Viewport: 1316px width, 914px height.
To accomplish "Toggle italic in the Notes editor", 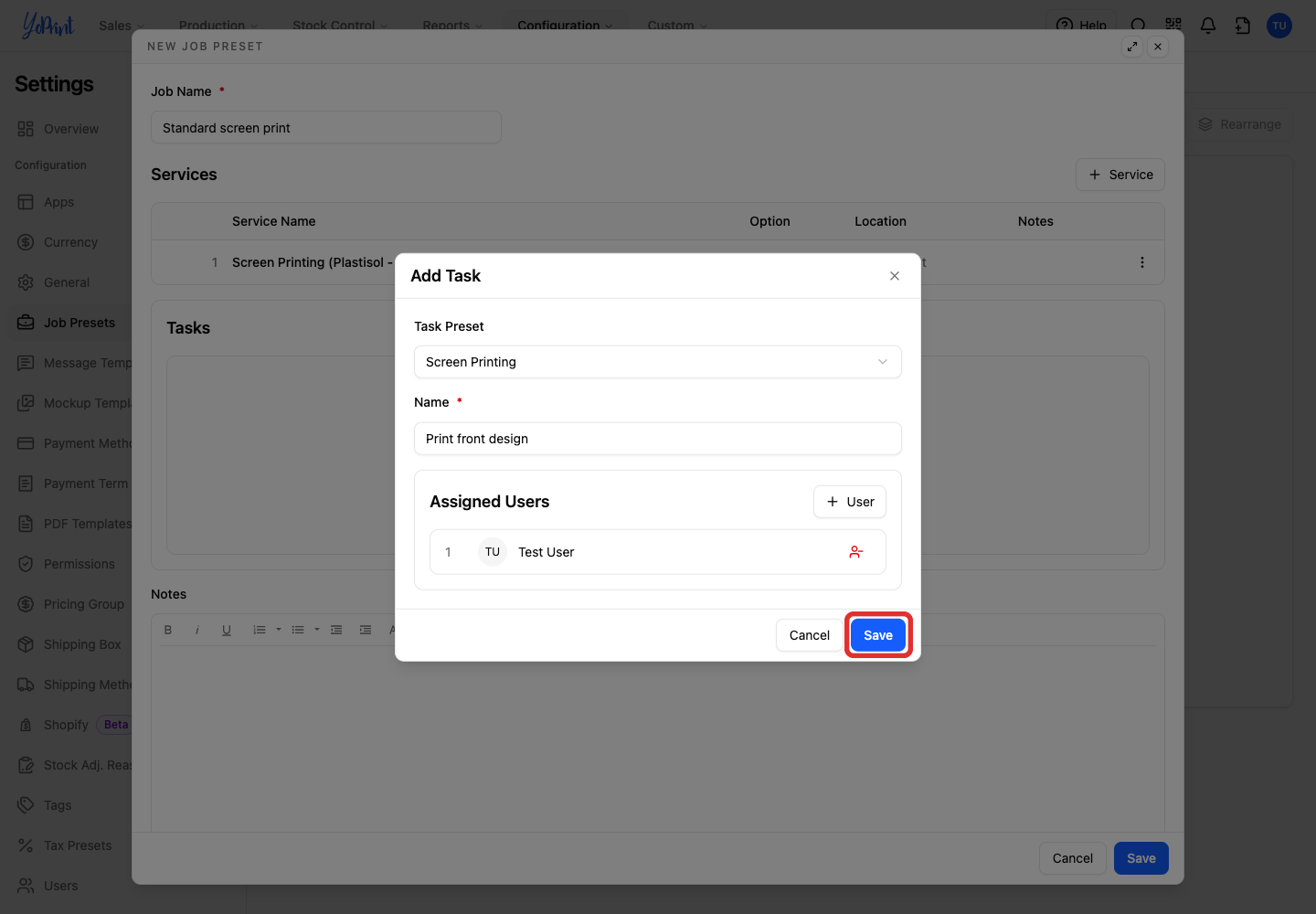I will pyautogui.click(x=197, y=630).
